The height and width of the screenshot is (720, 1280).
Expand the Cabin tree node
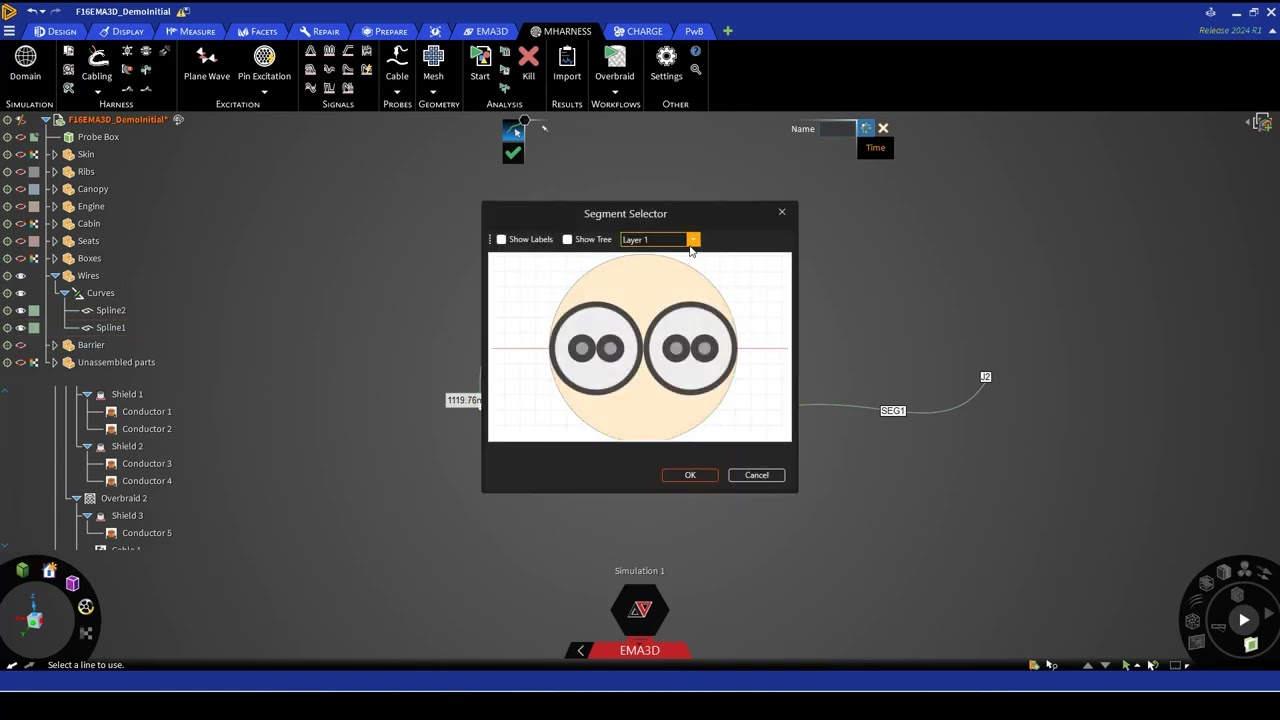[55, 224]
